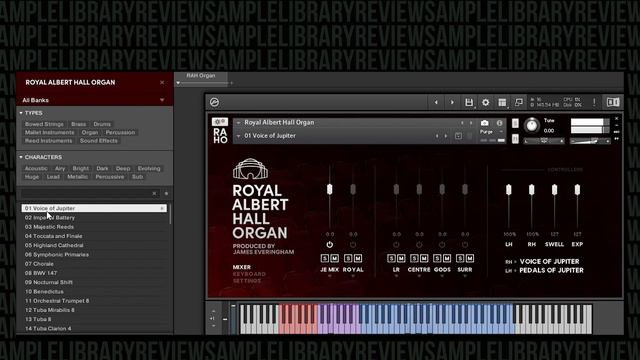Adjust the JE MIX volume fader

coord(329,189)
